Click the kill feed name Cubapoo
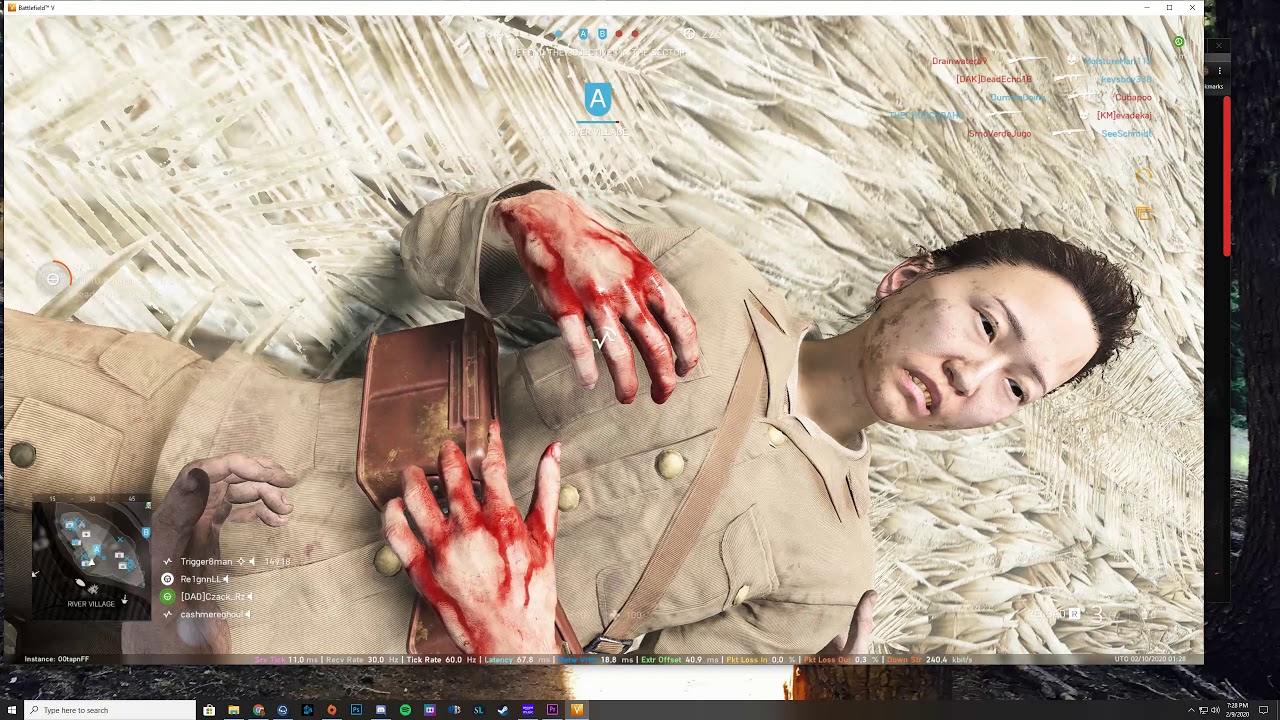 [1133, 97]
